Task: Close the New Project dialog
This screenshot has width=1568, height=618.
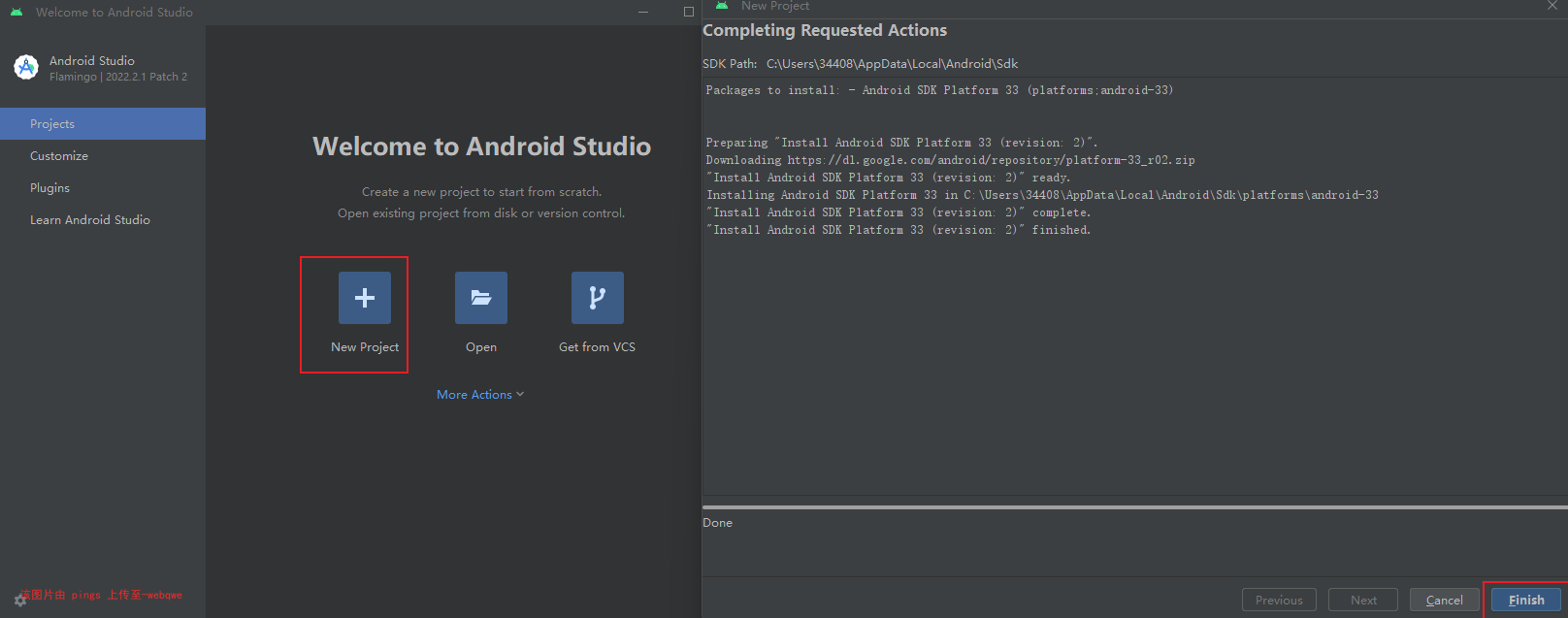Action: pos(1552,6)
